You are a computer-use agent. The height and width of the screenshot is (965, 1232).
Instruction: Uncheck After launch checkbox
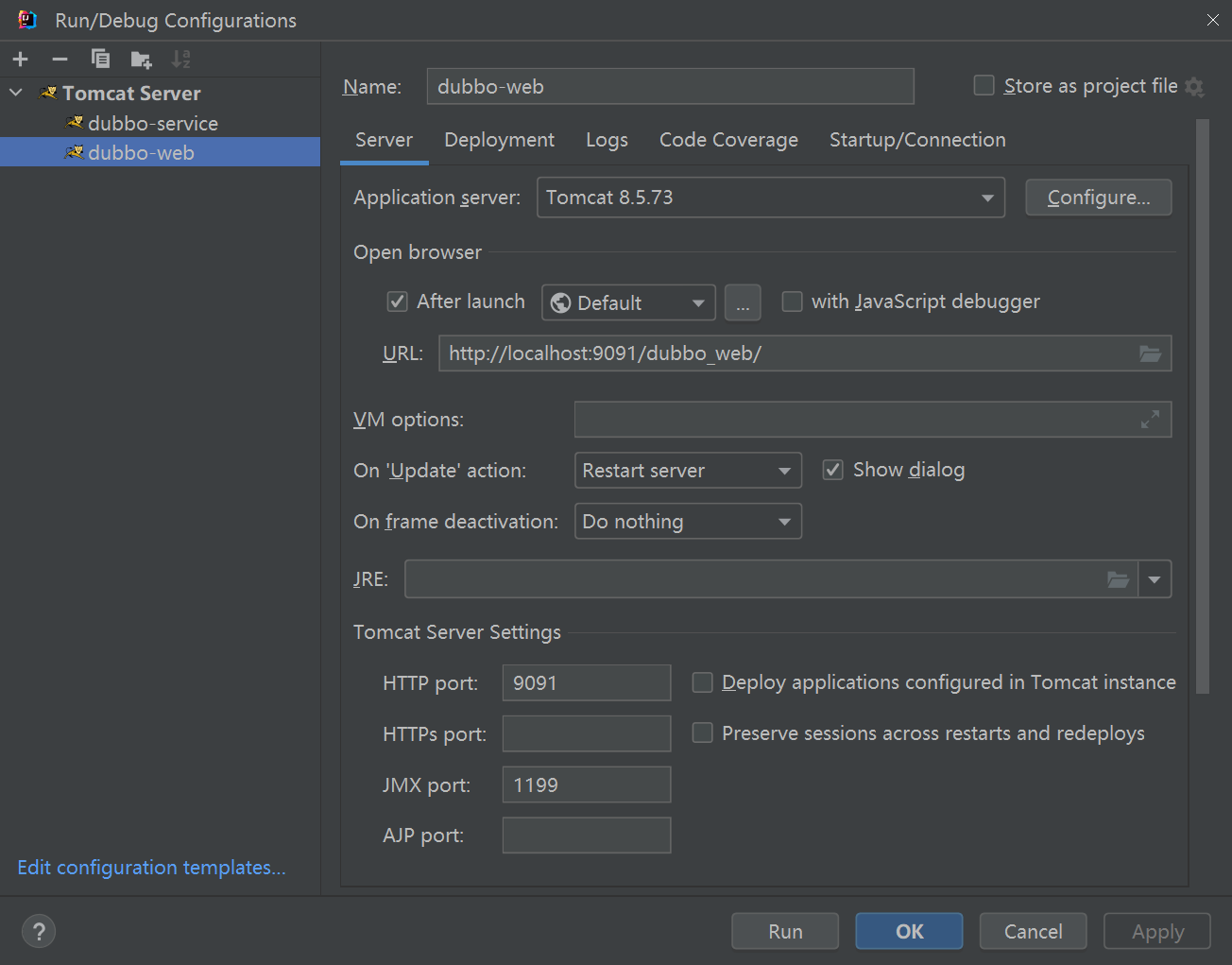tap(398, 302)
